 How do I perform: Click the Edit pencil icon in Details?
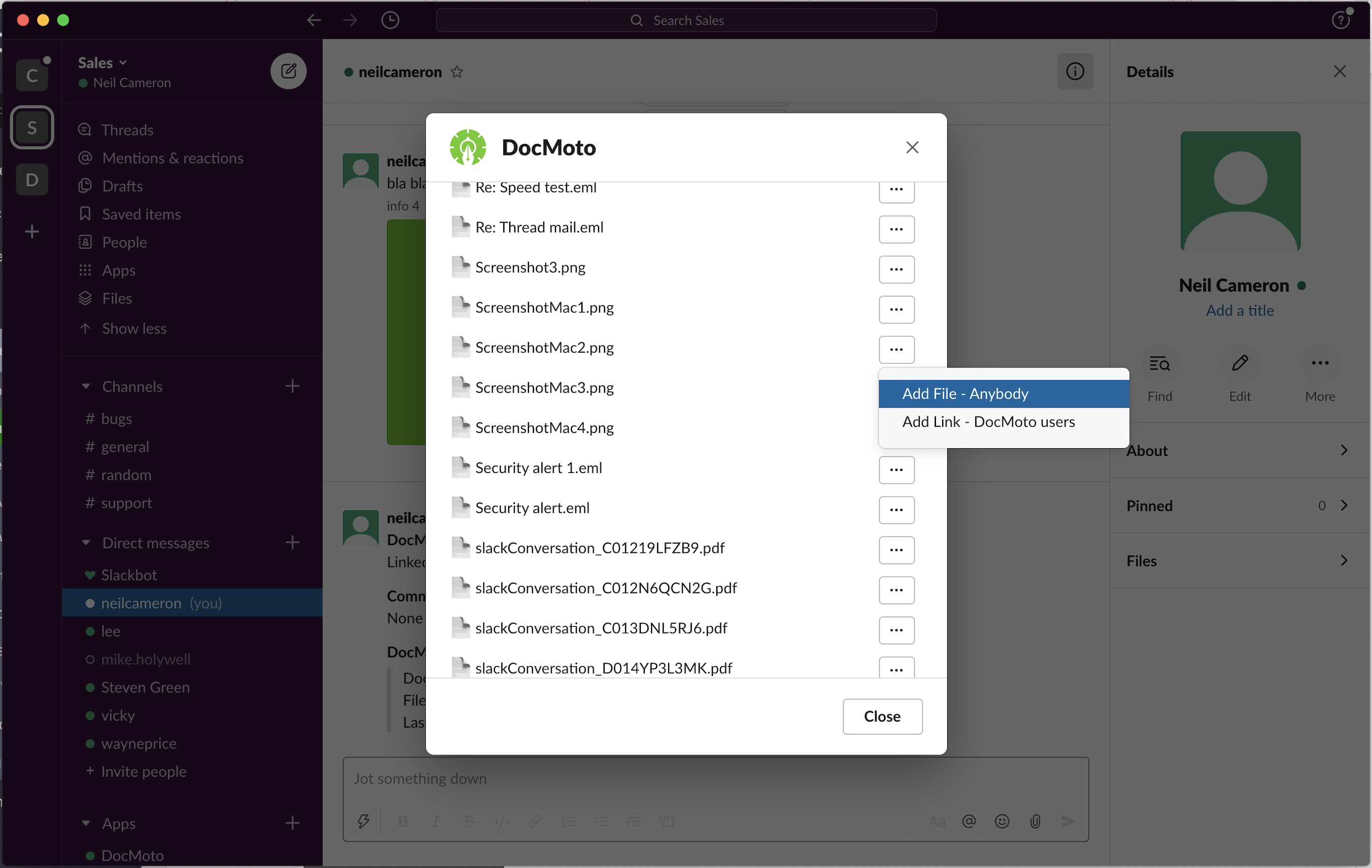click(1240, 363)
